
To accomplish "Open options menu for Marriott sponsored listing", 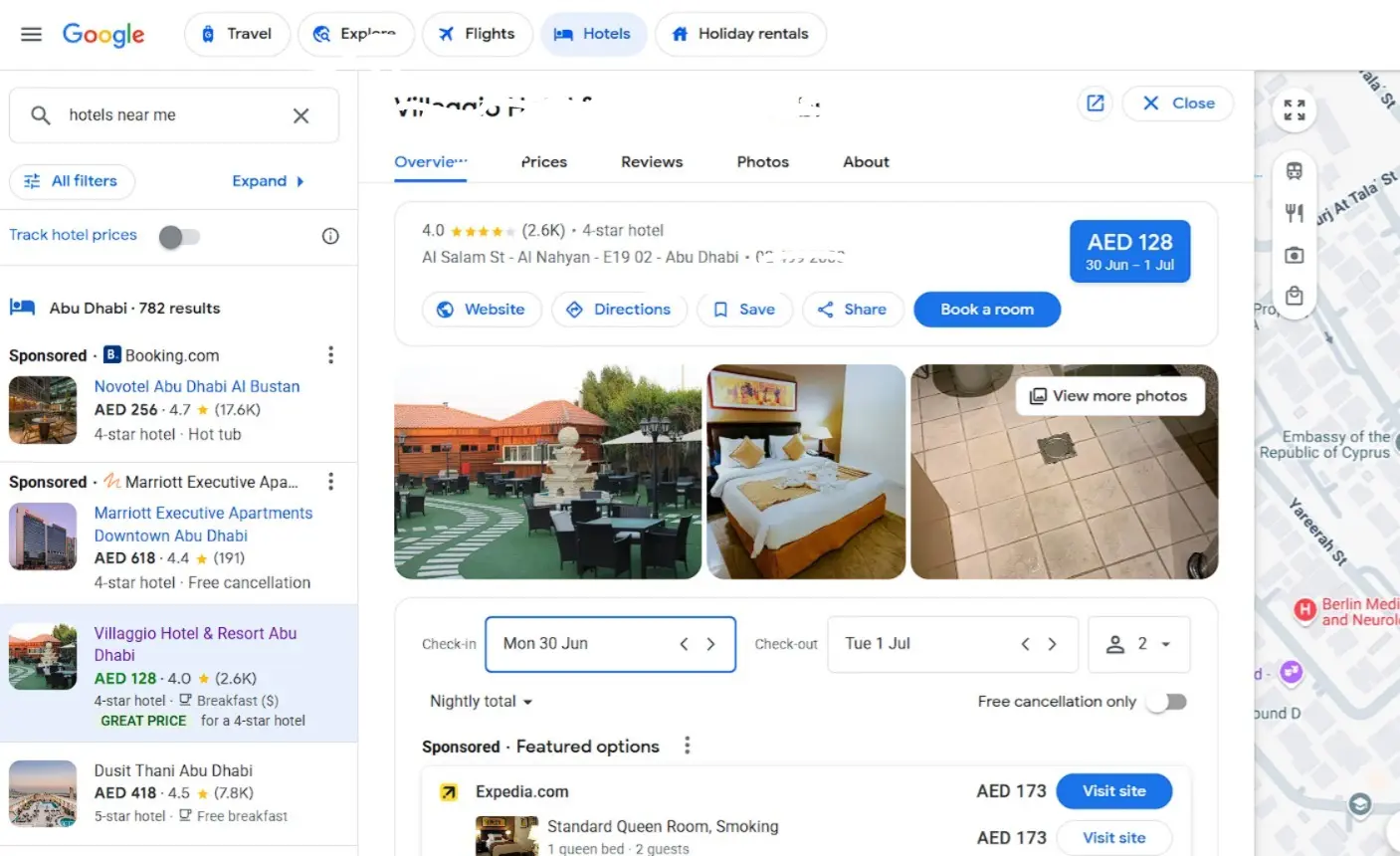I will click(x=330, y=482).
